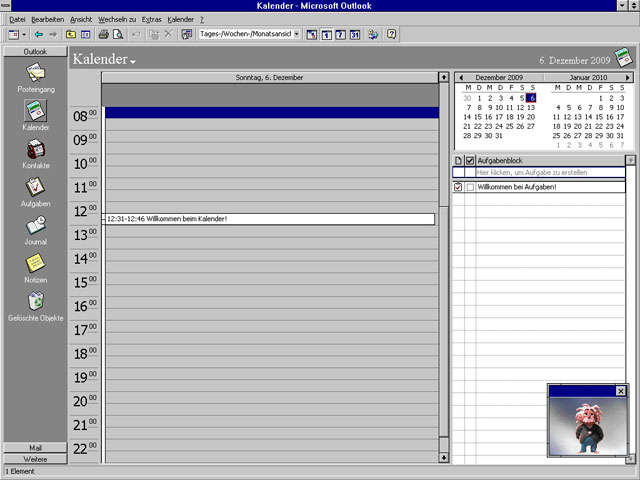Open Posteingang in the Outlook bar
640x480 pixels.
[34, 76]
